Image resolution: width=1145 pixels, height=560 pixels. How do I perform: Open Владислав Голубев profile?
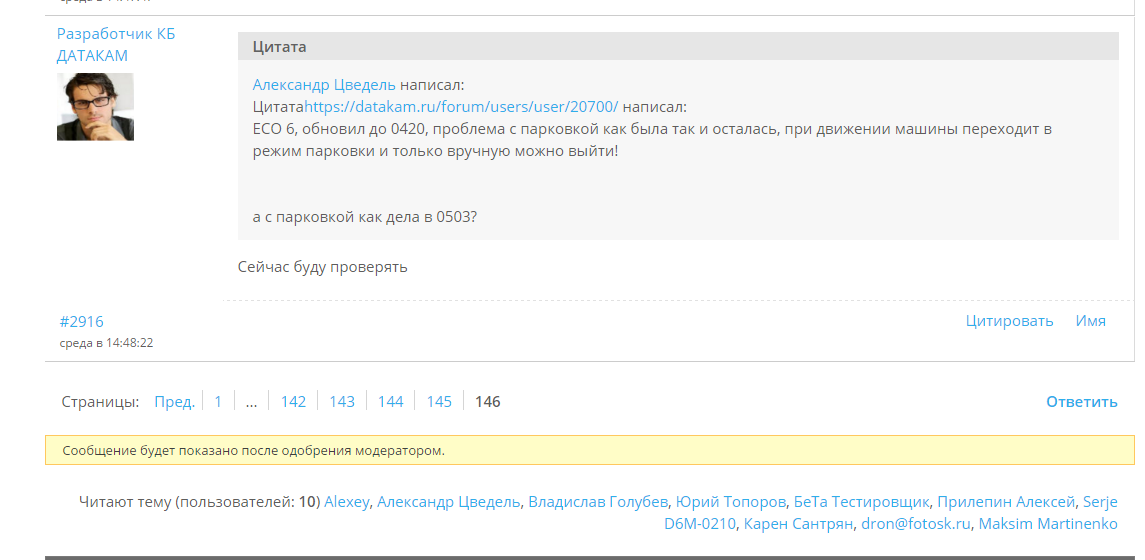[598, 502]
